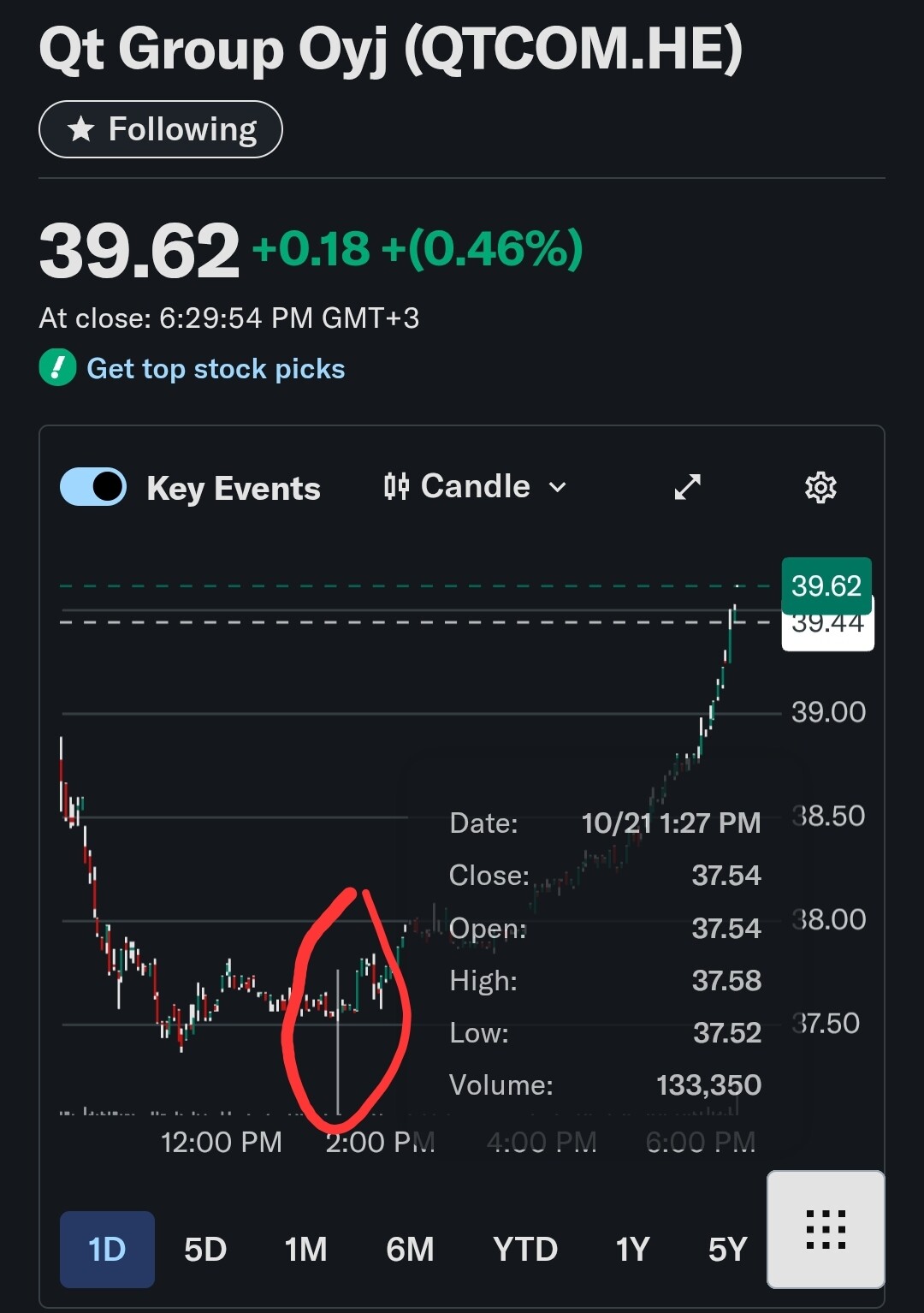Click the candlestick chart type icon
924x1313 pixels.
(396, 487)
